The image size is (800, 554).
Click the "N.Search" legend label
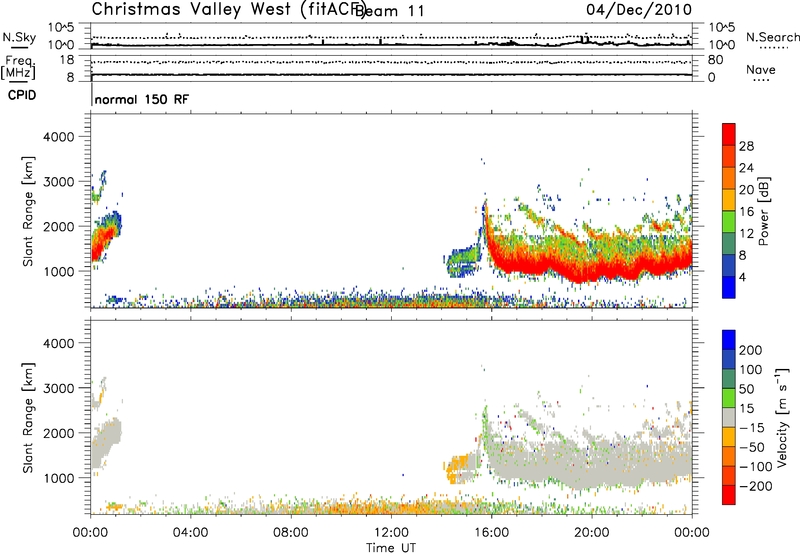tap(772, 37)
